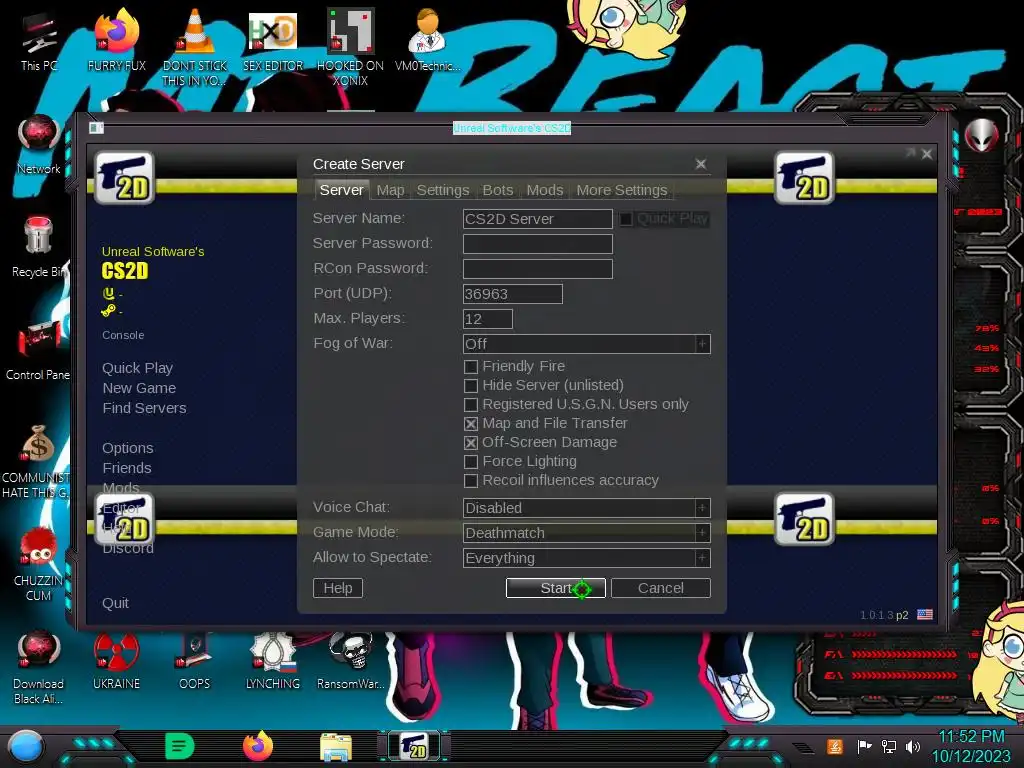Switch to the Map tab
The width and height of the screenshot is (1024, 768).
click(391, 190)
